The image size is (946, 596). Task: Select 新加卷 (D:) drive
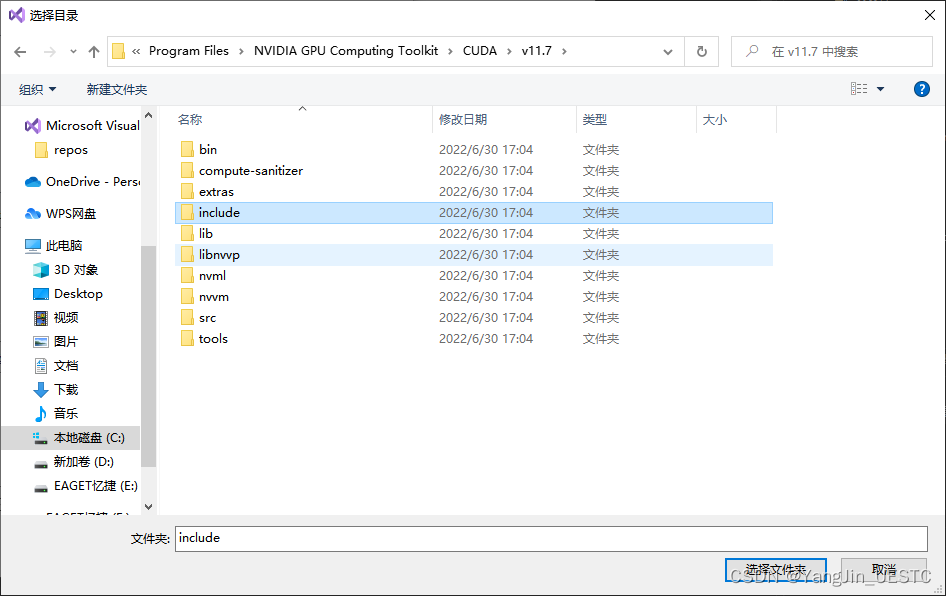(74, 462)
